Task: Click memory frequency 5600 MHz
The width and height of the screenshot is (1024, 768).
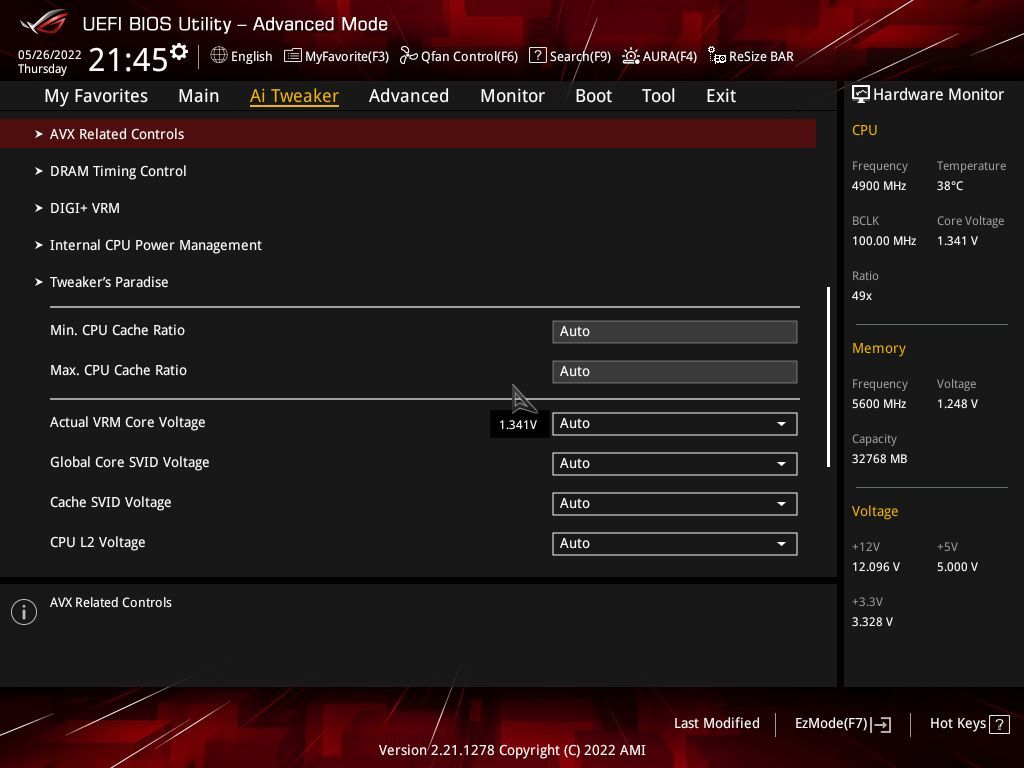Action: (878, 404)
